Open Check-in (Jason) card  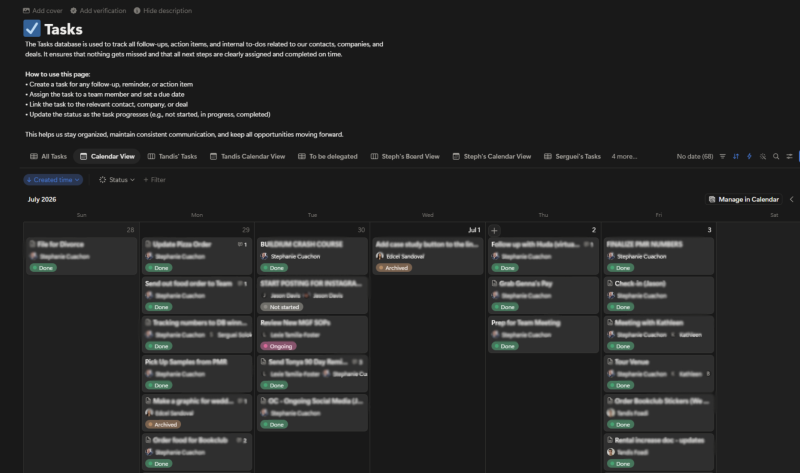pos(659,295)
